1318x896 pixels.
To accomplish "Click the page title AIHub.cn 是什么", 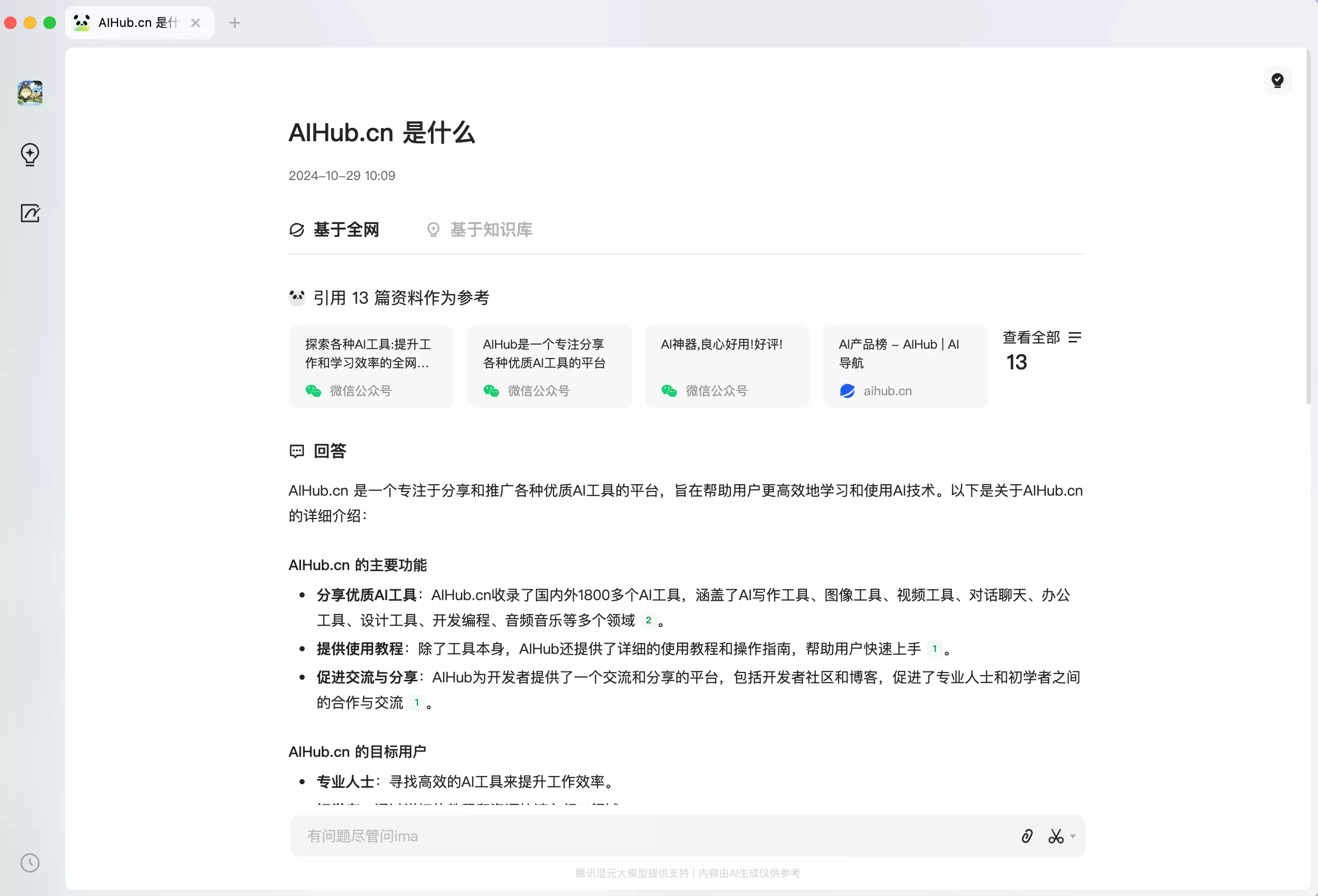I will (382, 133).
